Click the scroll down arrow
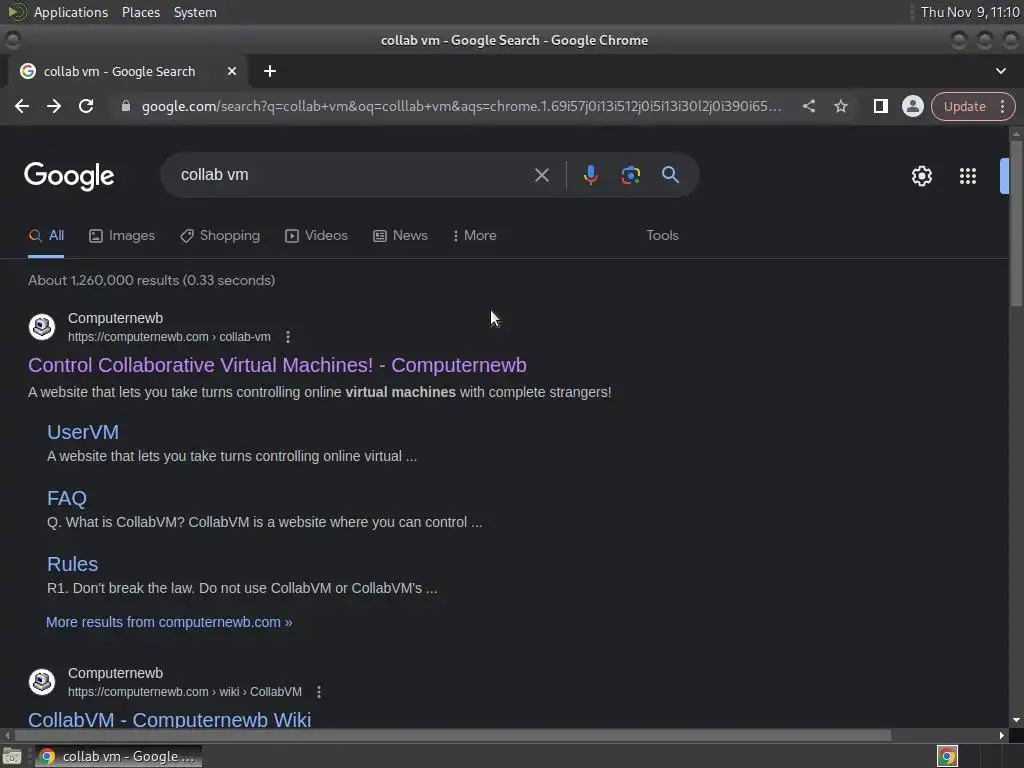Image resolution: width=1024 pixels, height=768 pixels. coord(1016,720)
